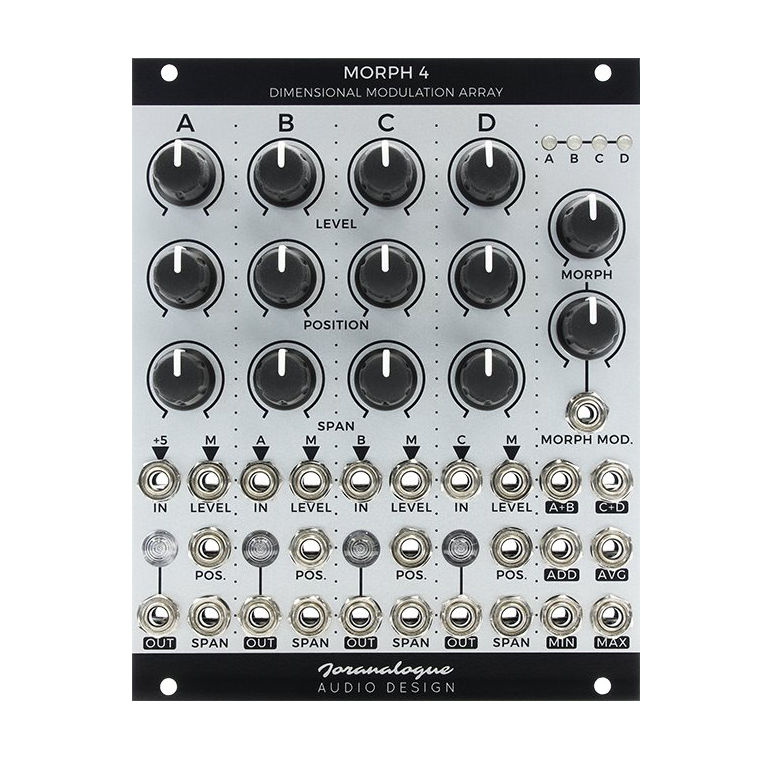Image resolution: width=772 pixels, height=772 pixels.
Task: Click the channel C output indicator light above OUT
Action: (x=361, y=547)
